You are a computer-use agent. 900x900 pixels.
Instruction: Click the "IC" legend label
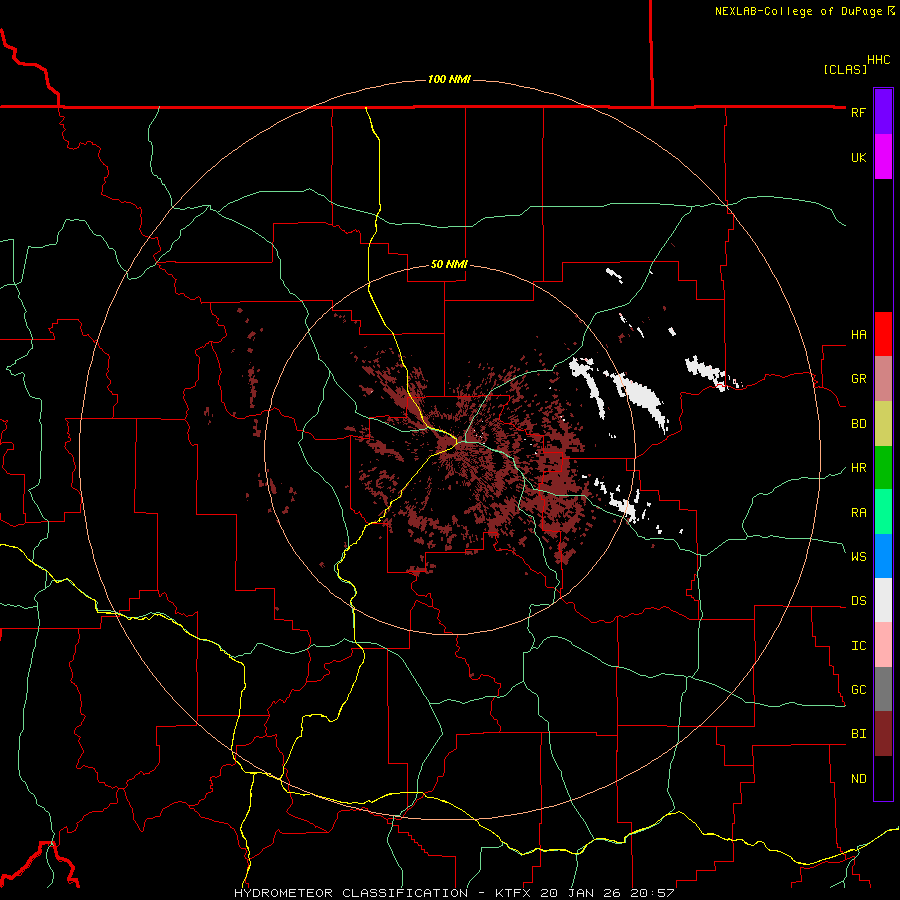point(858,646)
